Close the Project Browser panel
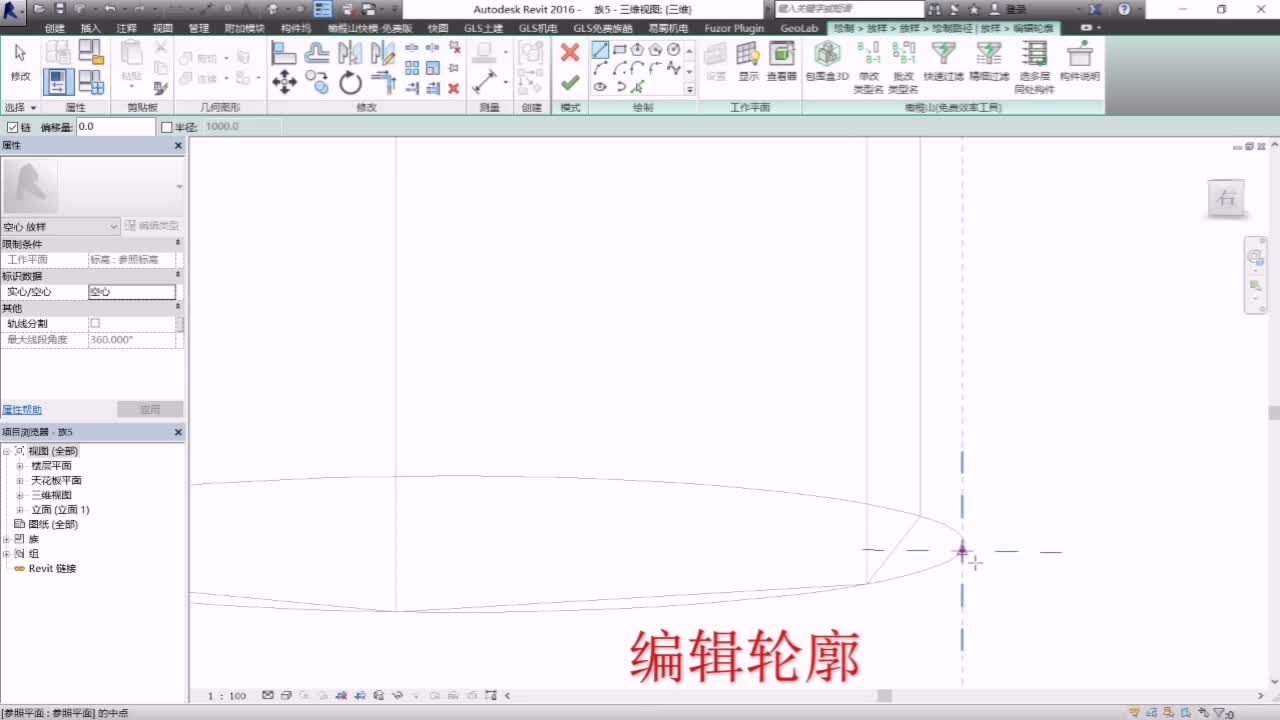 178,432
